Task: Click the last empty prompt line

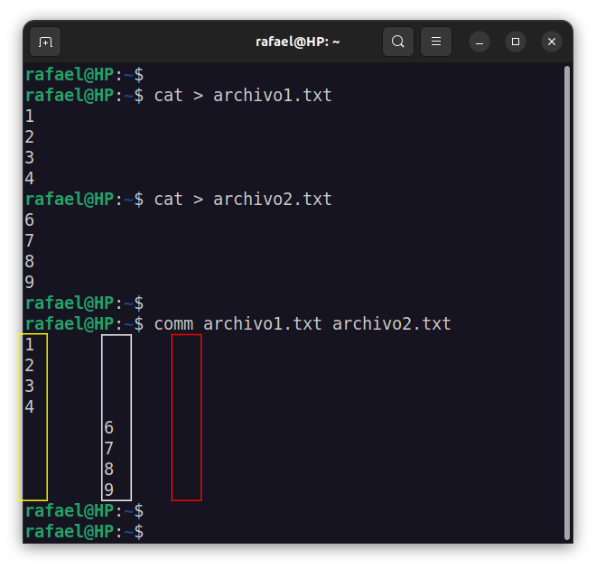Action: [x=84, y=531]
